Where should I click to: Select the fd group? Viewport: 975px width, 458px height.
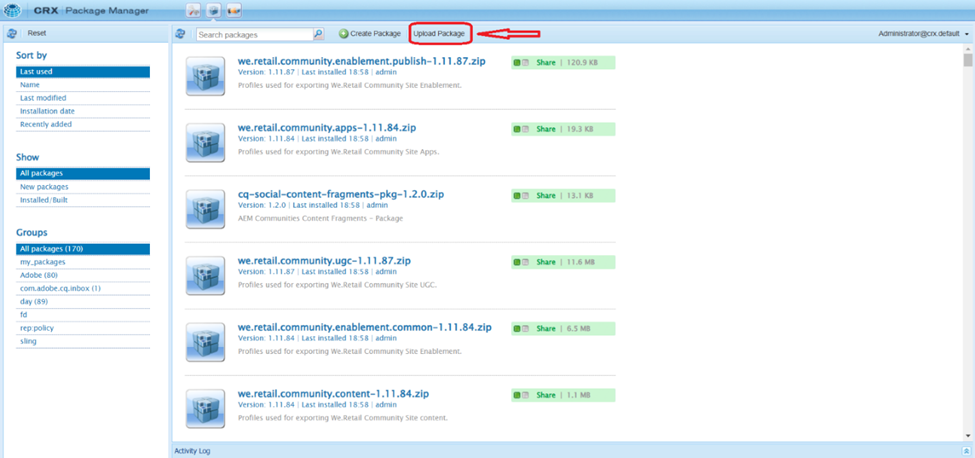click(x=83, y=315)
